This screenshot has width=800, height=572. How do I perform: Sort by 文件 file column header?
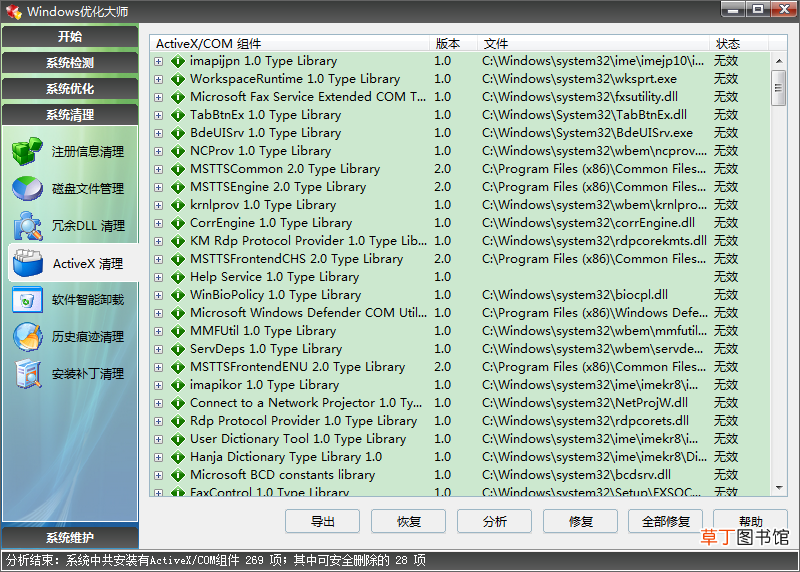pos(593,43)
